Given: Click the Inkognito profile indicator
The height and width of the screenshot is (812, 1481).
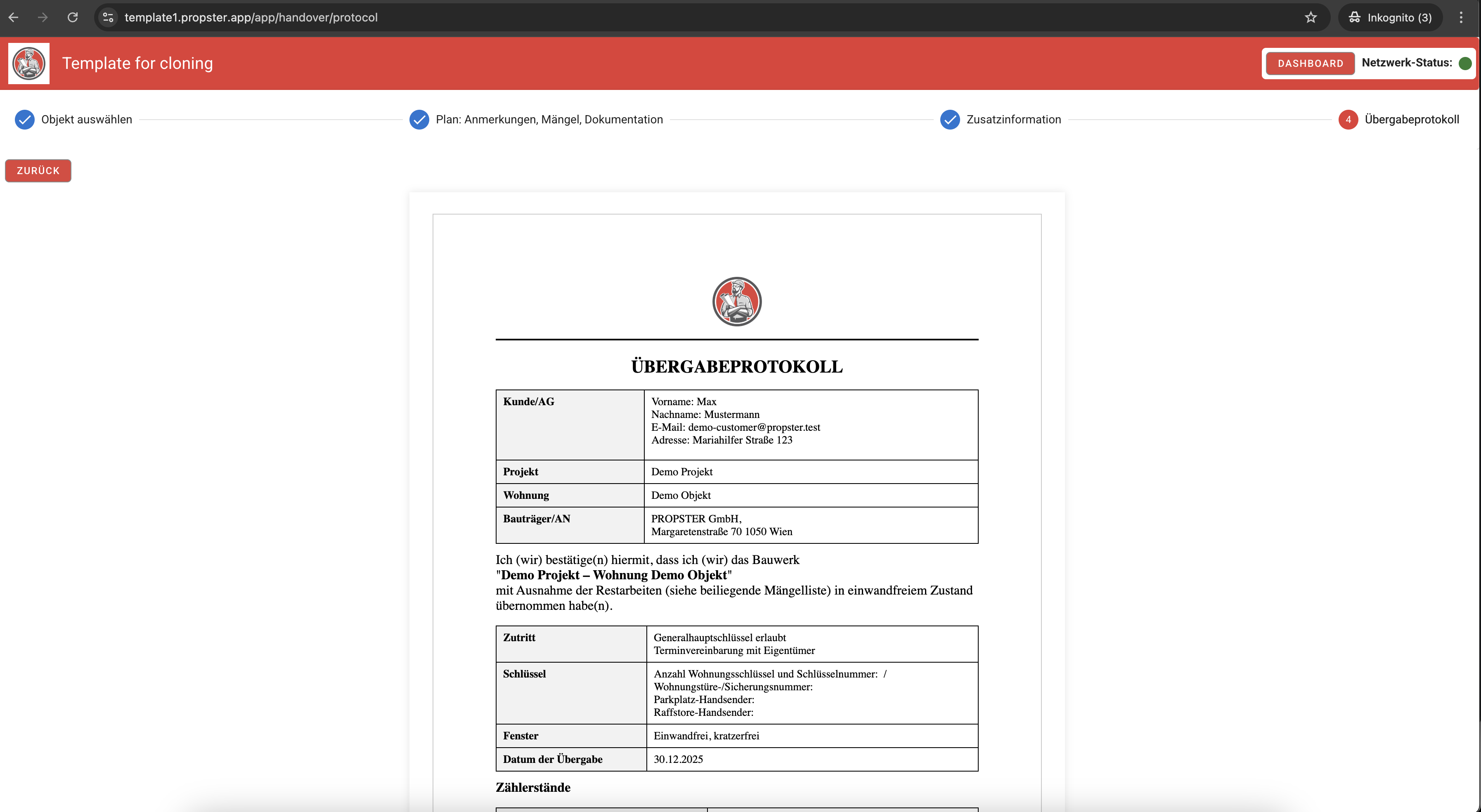Looking at the screenshot, I should (x=1390, y=17).
